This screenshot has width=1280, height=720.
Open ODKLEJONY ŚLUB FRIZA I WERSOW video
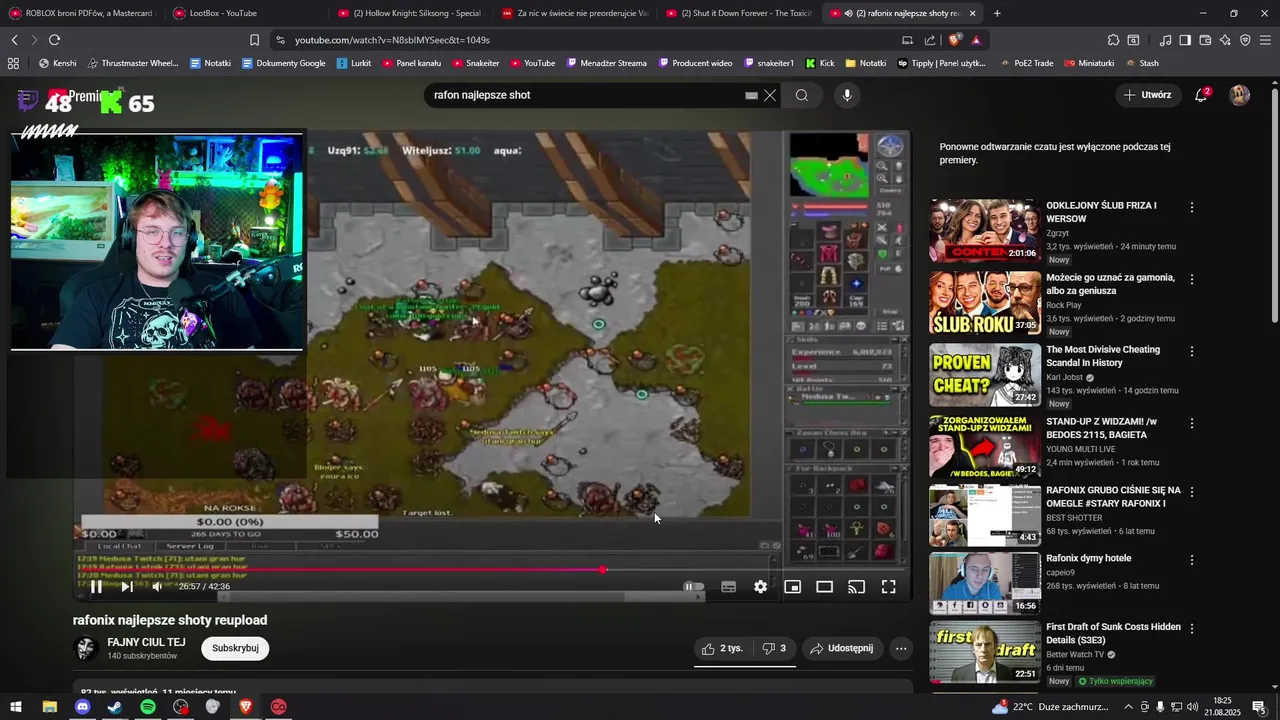(x=1101, y=212)
